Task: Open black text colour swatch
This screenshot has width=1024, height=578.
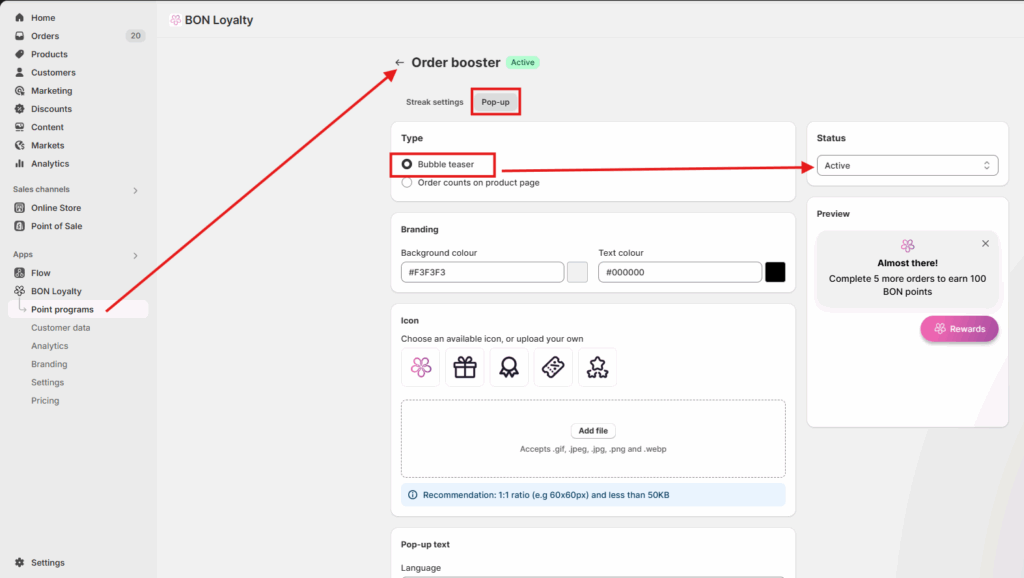Action: (775, 272)
